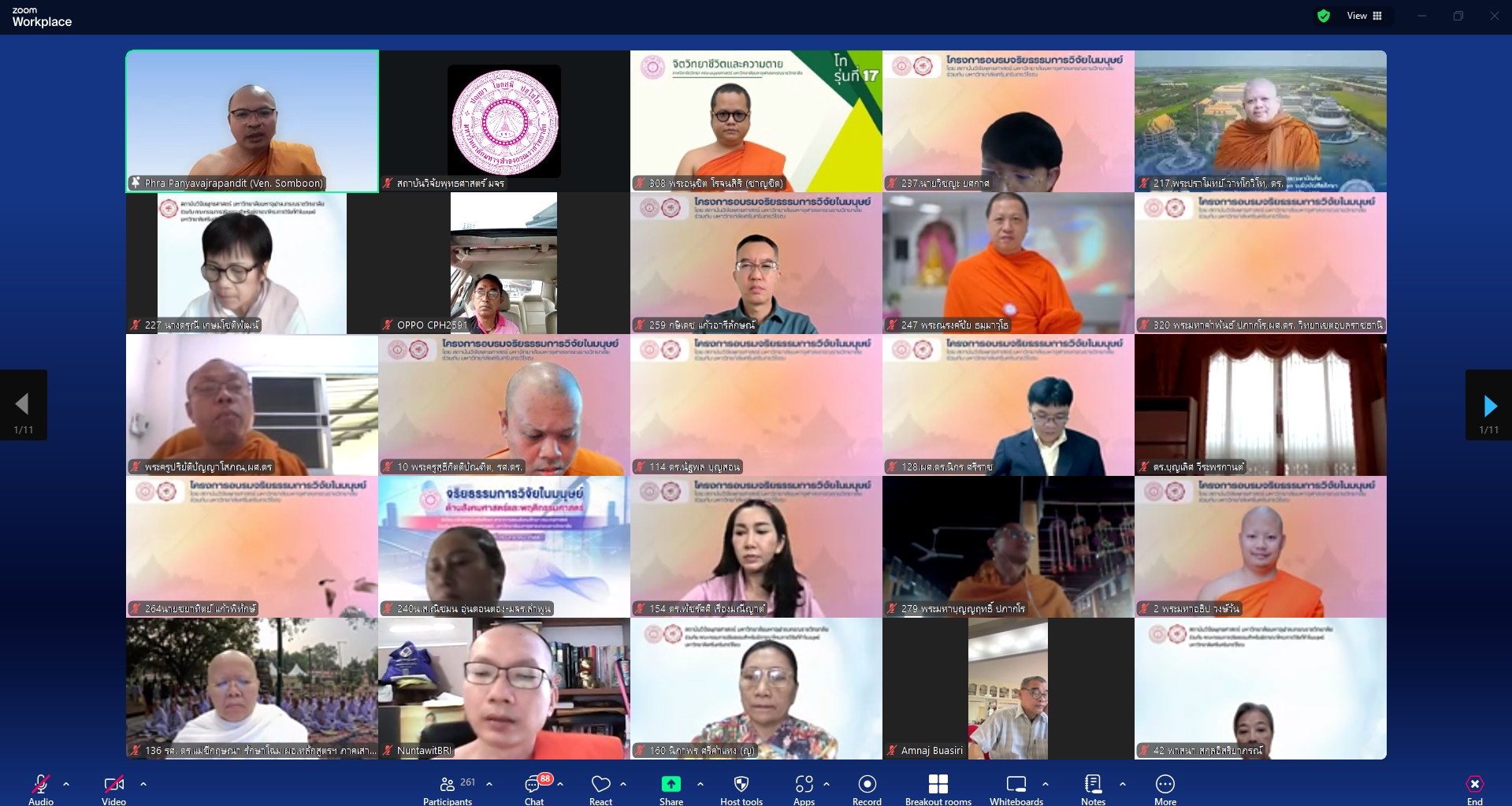
Task: Turn on the Video camera
Action: coord(113,789)
